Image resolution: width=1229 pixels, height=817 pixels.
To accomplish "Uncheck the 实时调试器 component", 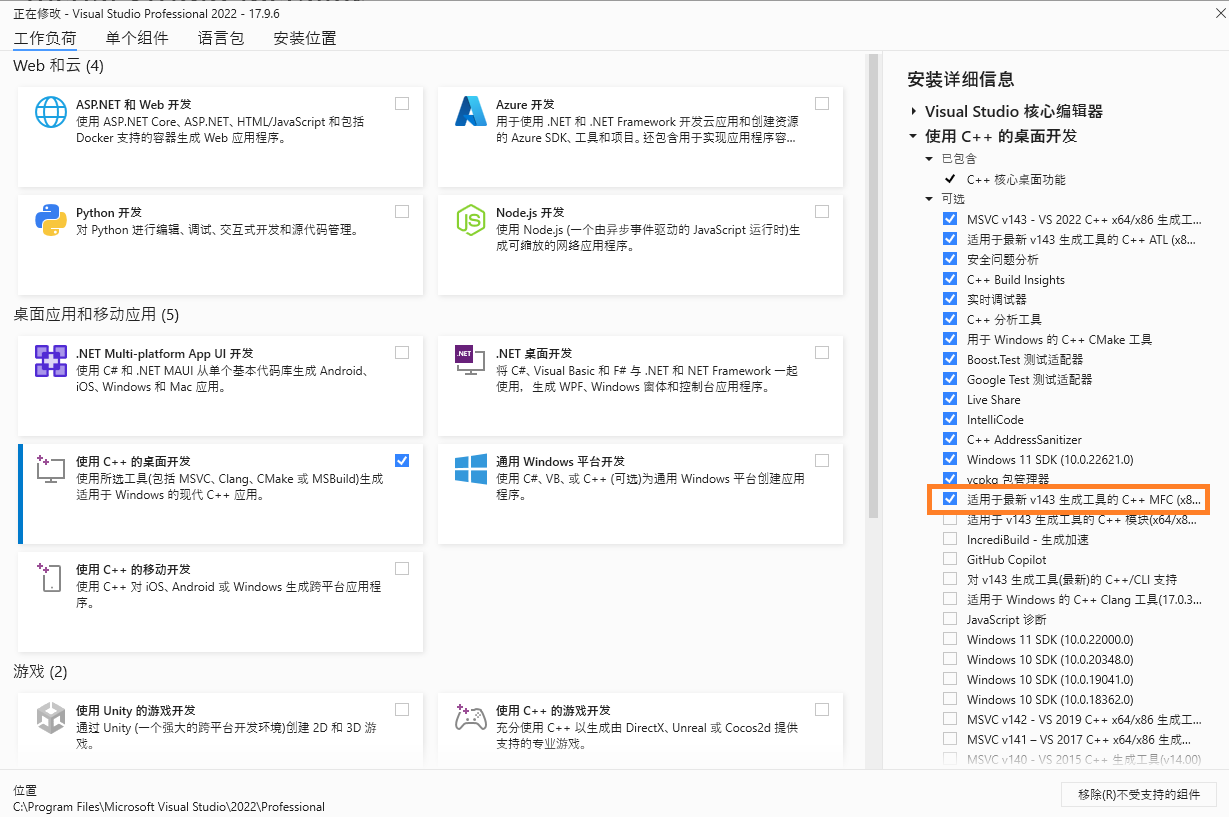I will coord(949,299).
